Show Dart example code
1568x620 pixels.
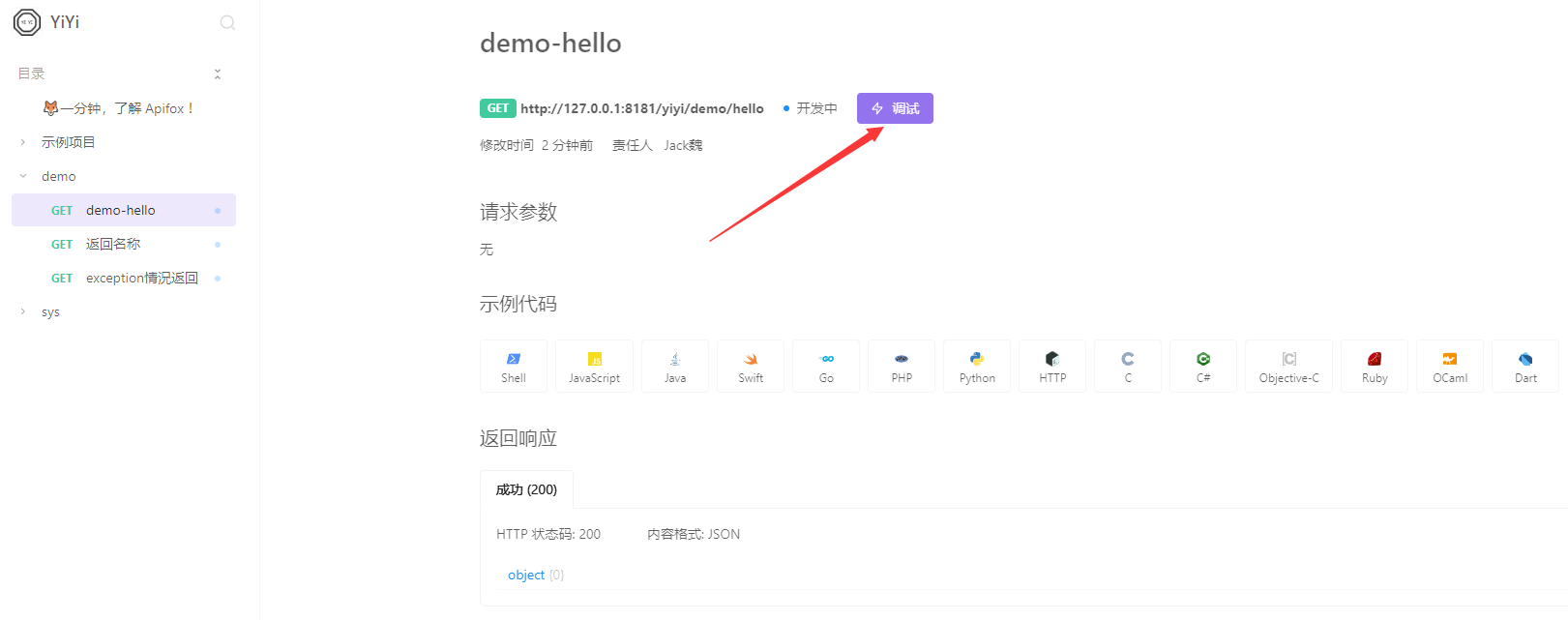coord(1525,366)
